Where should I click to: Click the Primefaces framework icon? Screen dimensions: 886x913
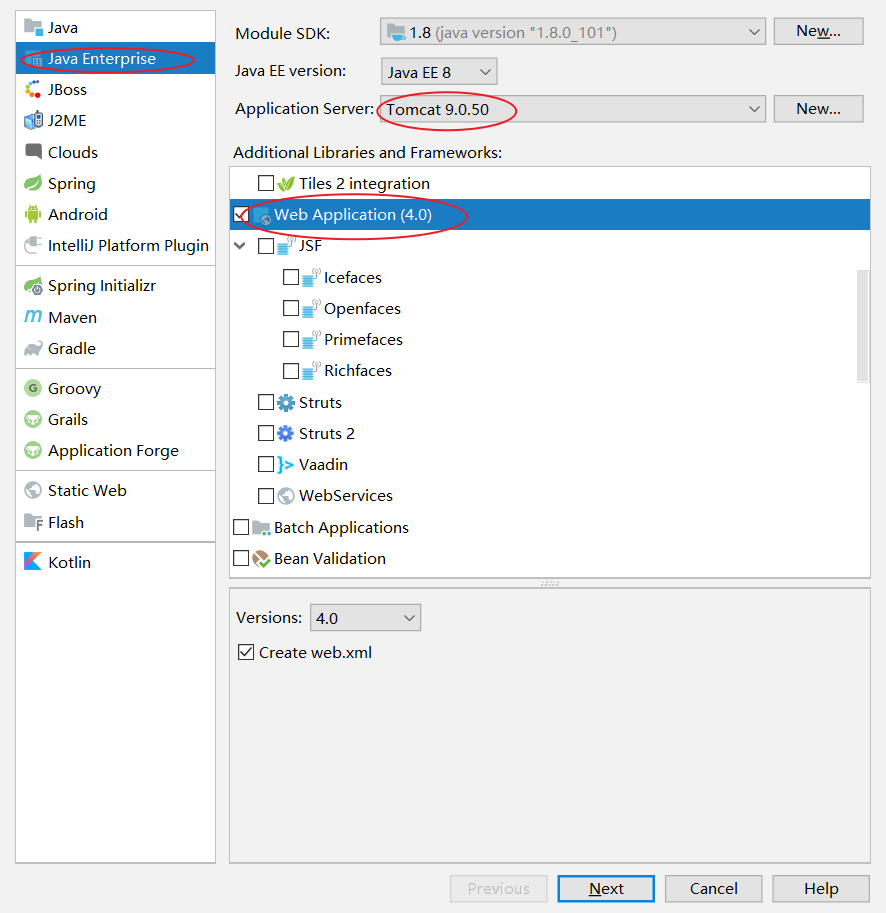311,339
